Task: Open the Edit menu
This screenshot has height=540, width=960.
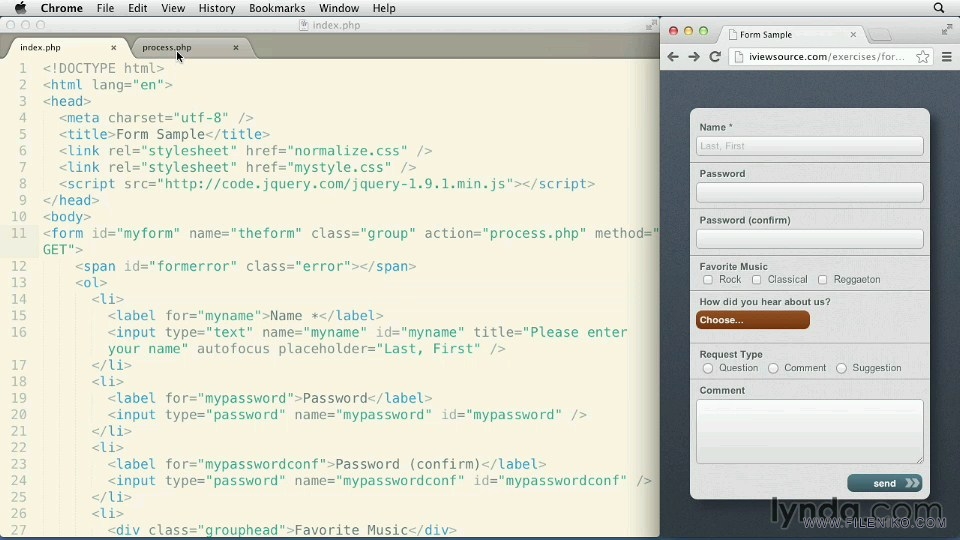Action: (137, 8)
